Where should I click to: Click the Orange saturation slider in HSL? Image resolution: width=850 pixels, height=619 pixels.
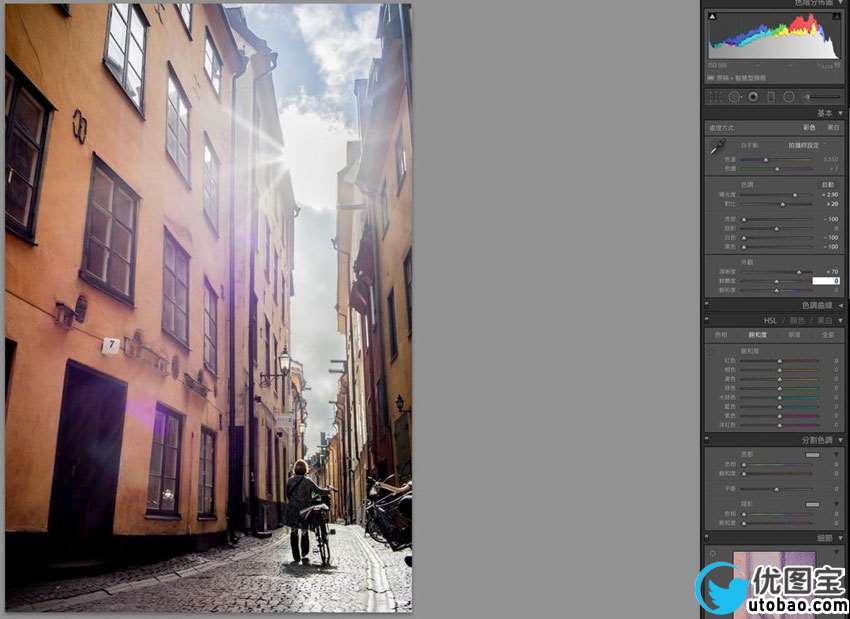pos(780,370)
